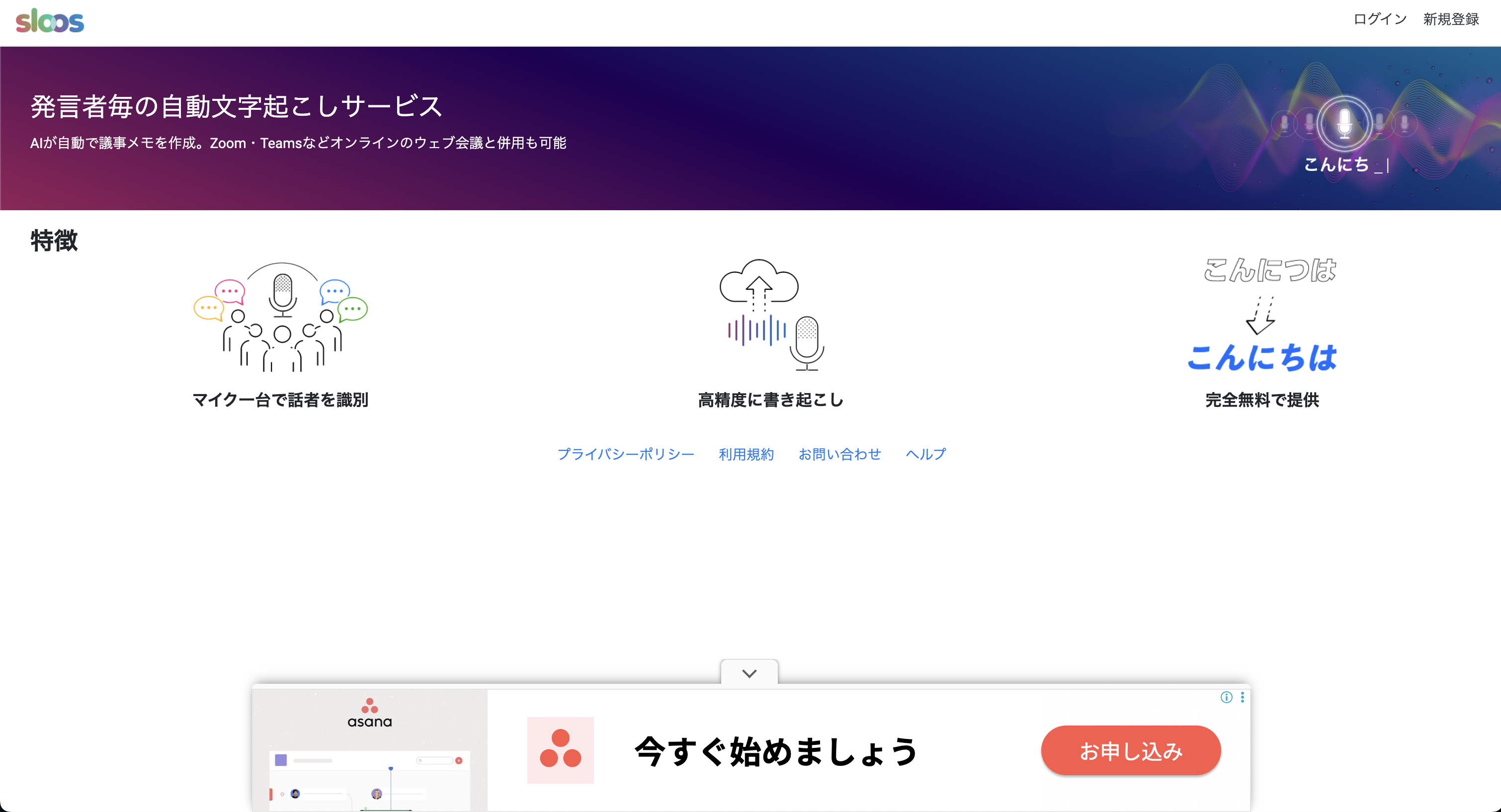The height and width of the screenshot is (812, 1501).
Task: Open the 新規登録 sign-up page
Action: pyautogui.click(x=1450, y=19)
